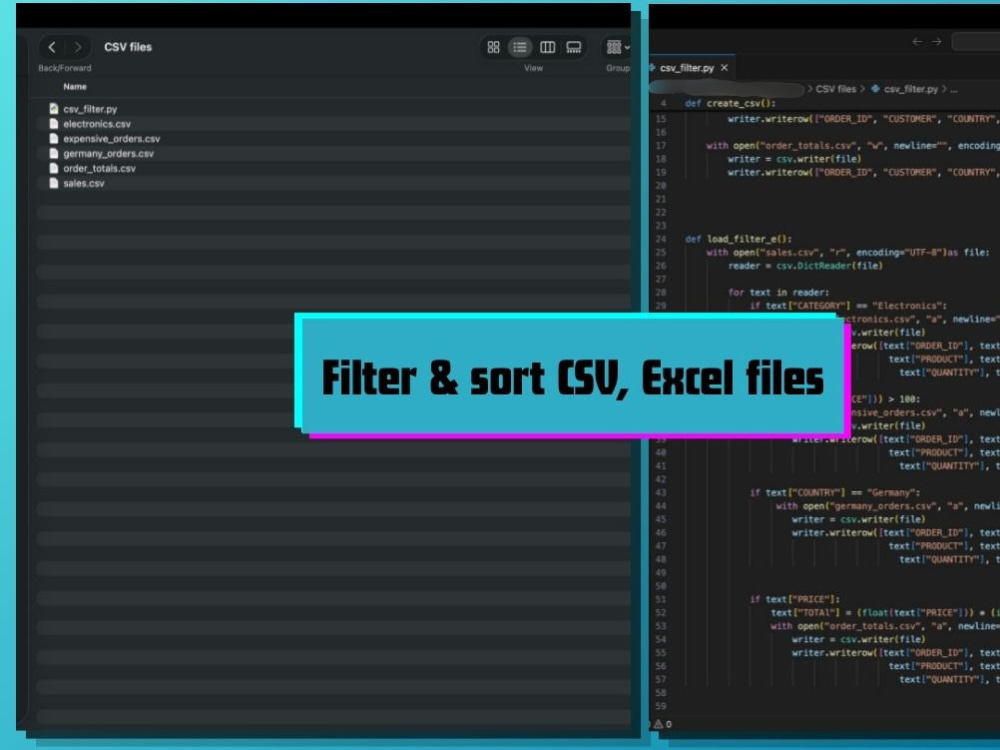Click the CSV files title in Finder
1000x750 pixels.
(x=128, y=47)
